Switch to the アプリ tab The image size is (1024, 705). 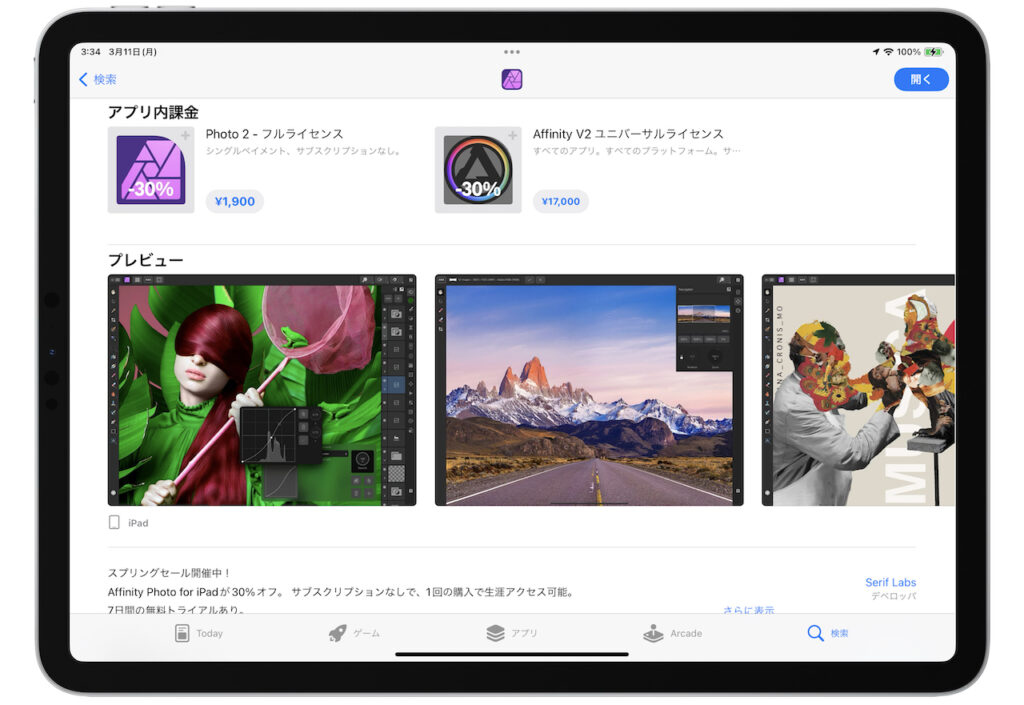pos(496,633)
